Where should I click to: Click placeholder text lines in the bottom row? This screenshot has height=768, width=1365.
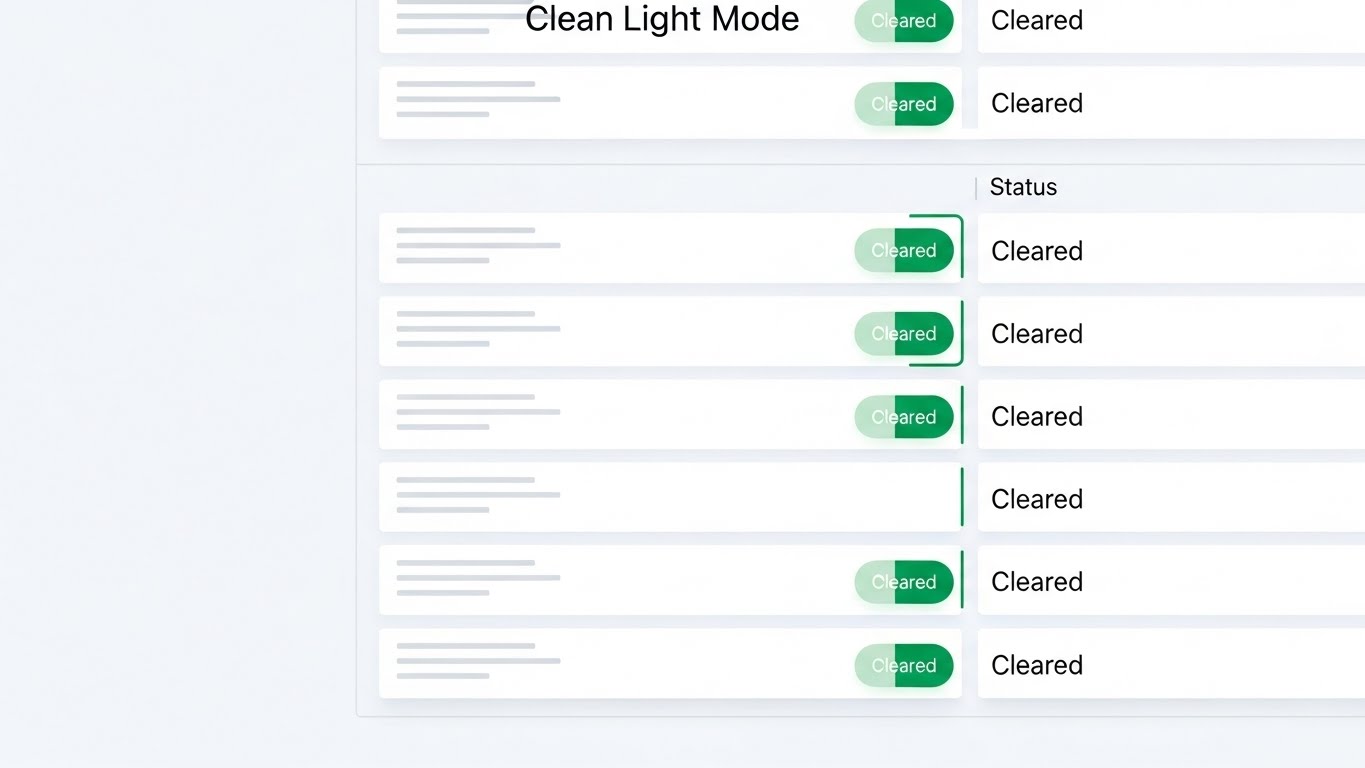click(478, 661)
